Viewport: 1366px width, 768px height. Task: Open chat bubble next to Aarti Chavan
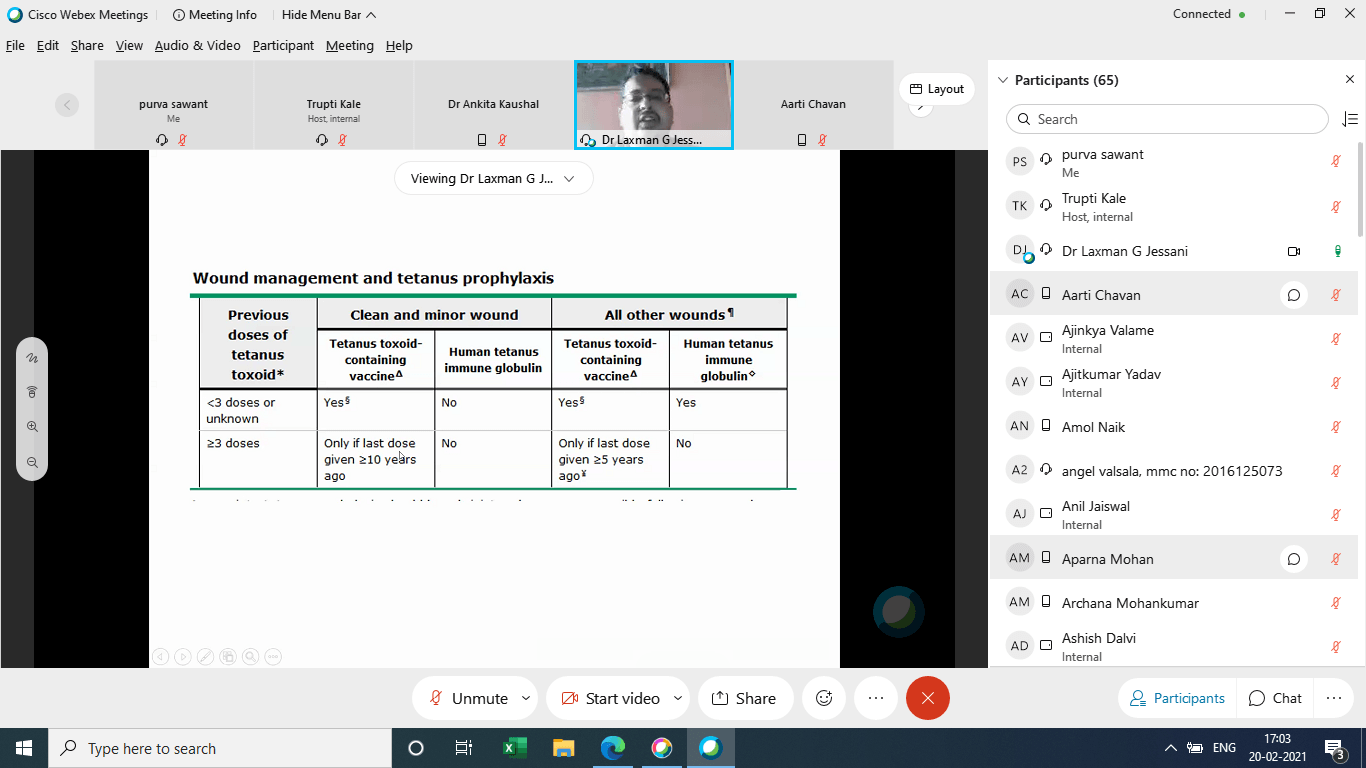(1293, 295)
